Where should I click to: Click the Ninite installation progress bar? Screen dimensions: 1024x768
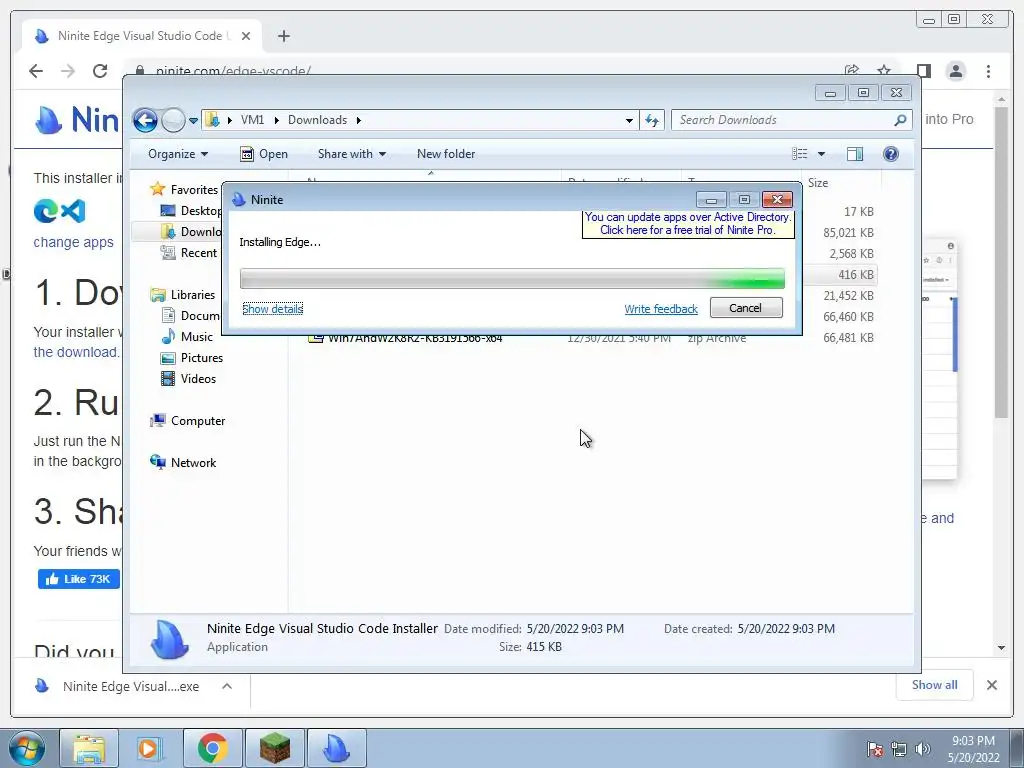pos(512,278)
